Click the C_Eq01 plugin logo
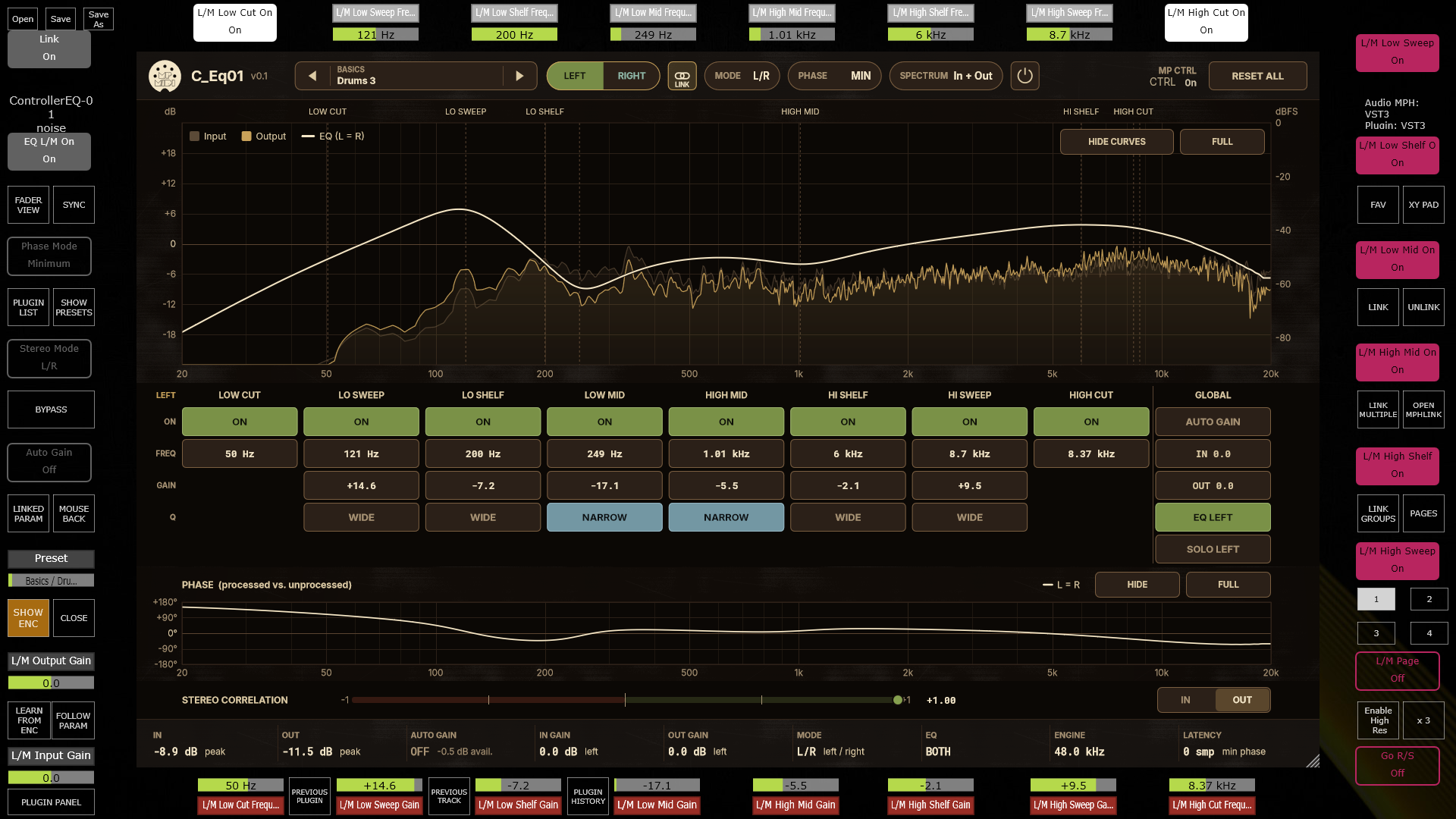 165,76
